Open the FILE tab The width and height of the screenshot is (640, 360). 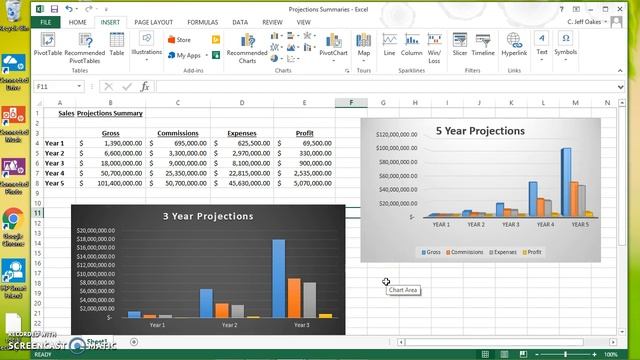point(46,22)
